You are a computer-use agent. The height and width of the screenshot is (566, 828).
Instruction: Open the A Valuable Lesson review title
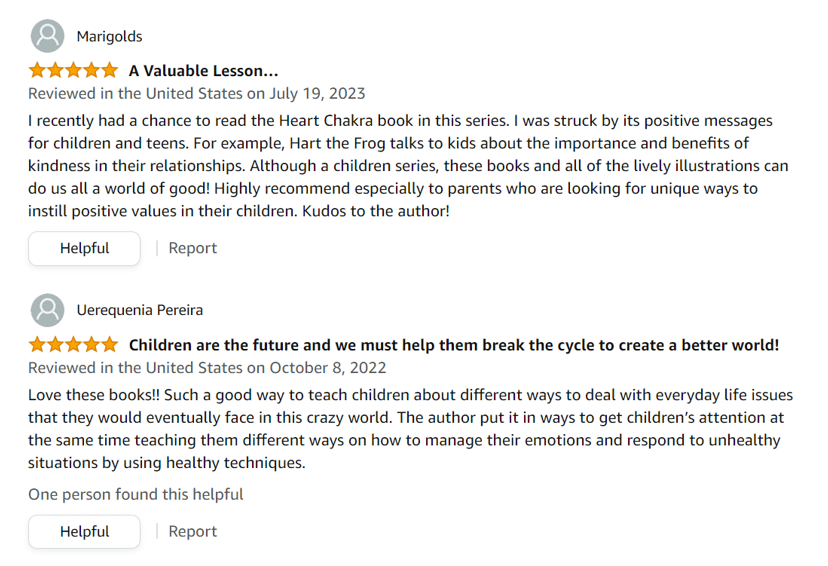[x=203, y=71]
